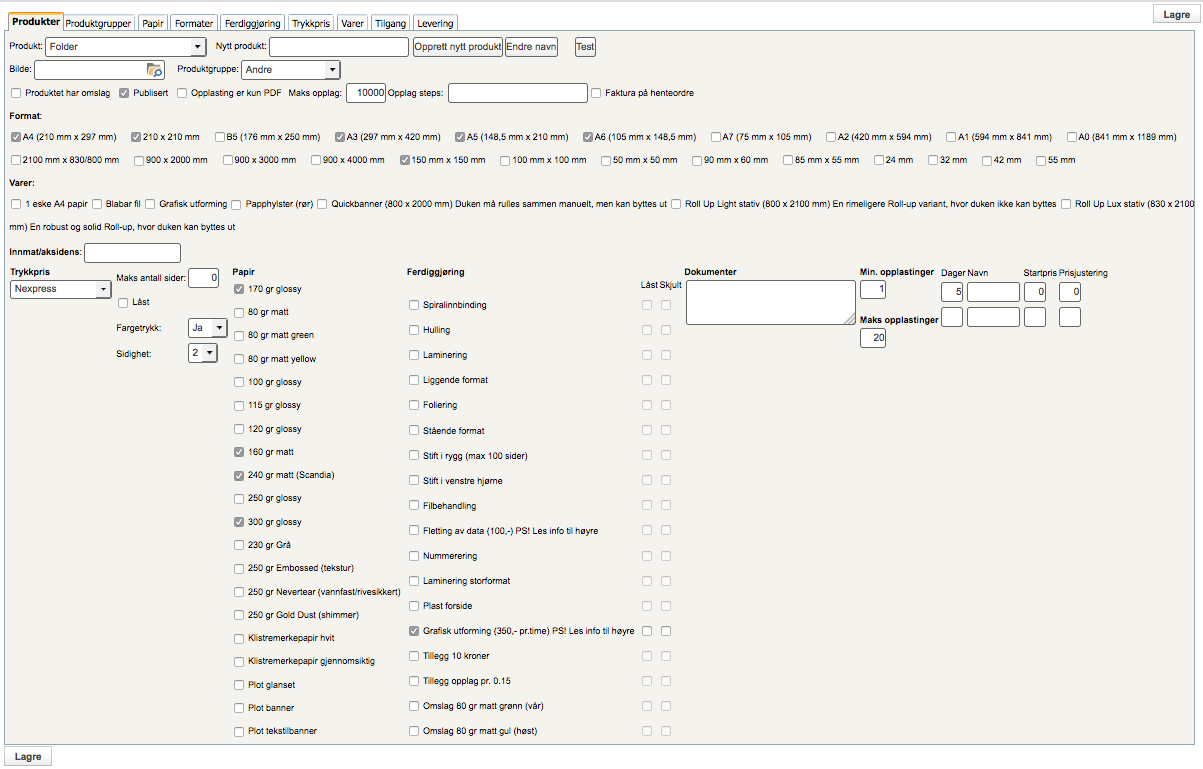Screen dimensions: 1203x769
Task: Uncheck the 170 gr glossy paper
Action: [238, 289]
